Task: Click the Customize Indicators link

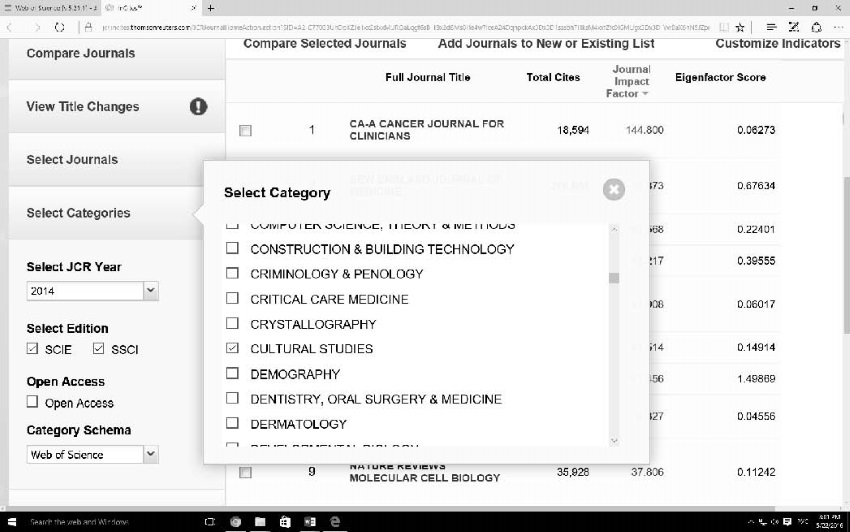Action: (x=778, y=44)
